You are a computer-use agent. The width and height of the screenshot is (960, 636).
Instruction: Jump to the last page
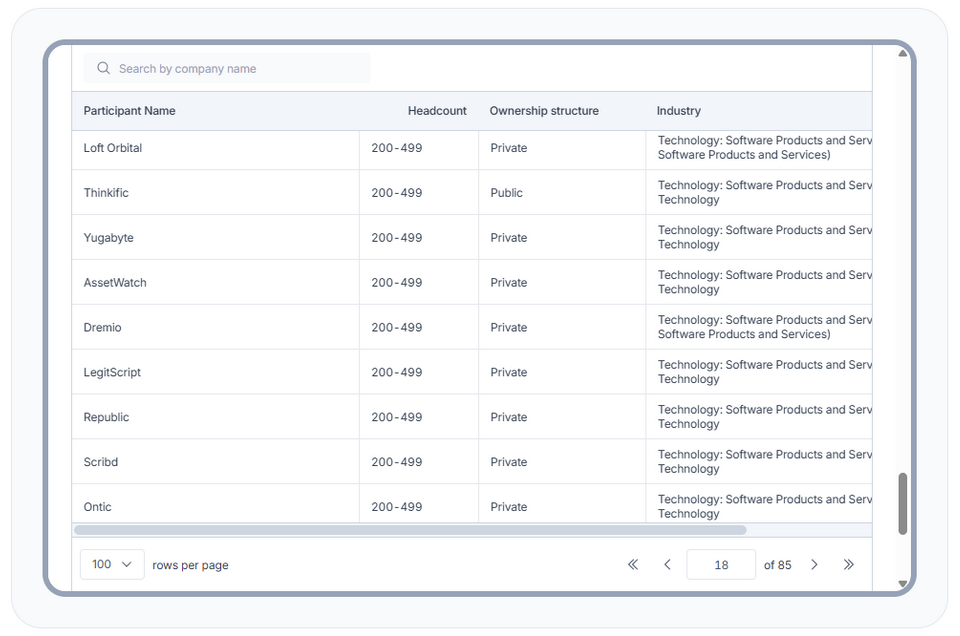point(848,565)
